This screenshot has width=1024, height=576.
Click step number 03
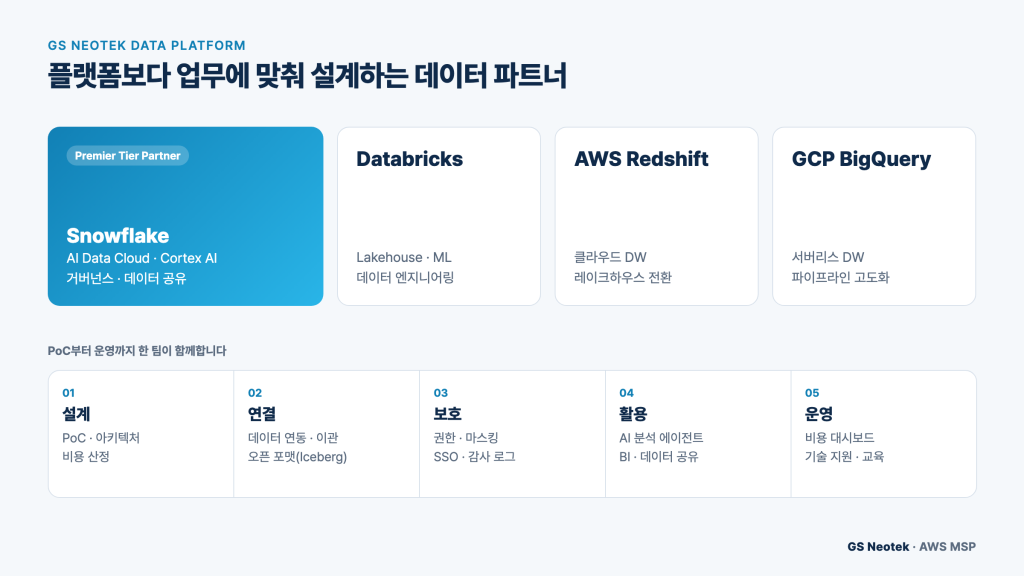[x=441, y=392]
